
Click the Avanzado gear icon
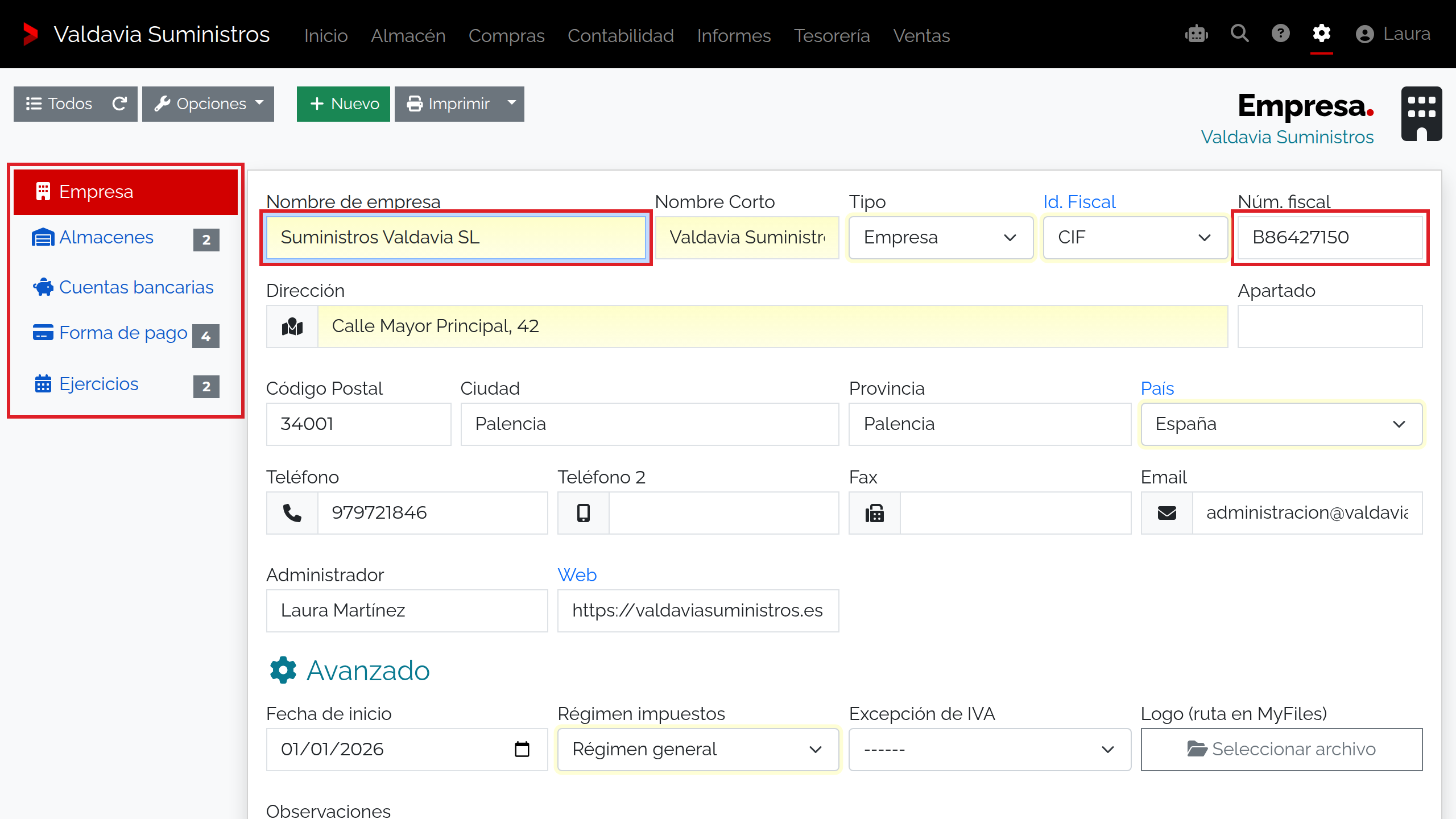[x=283, y=670]
